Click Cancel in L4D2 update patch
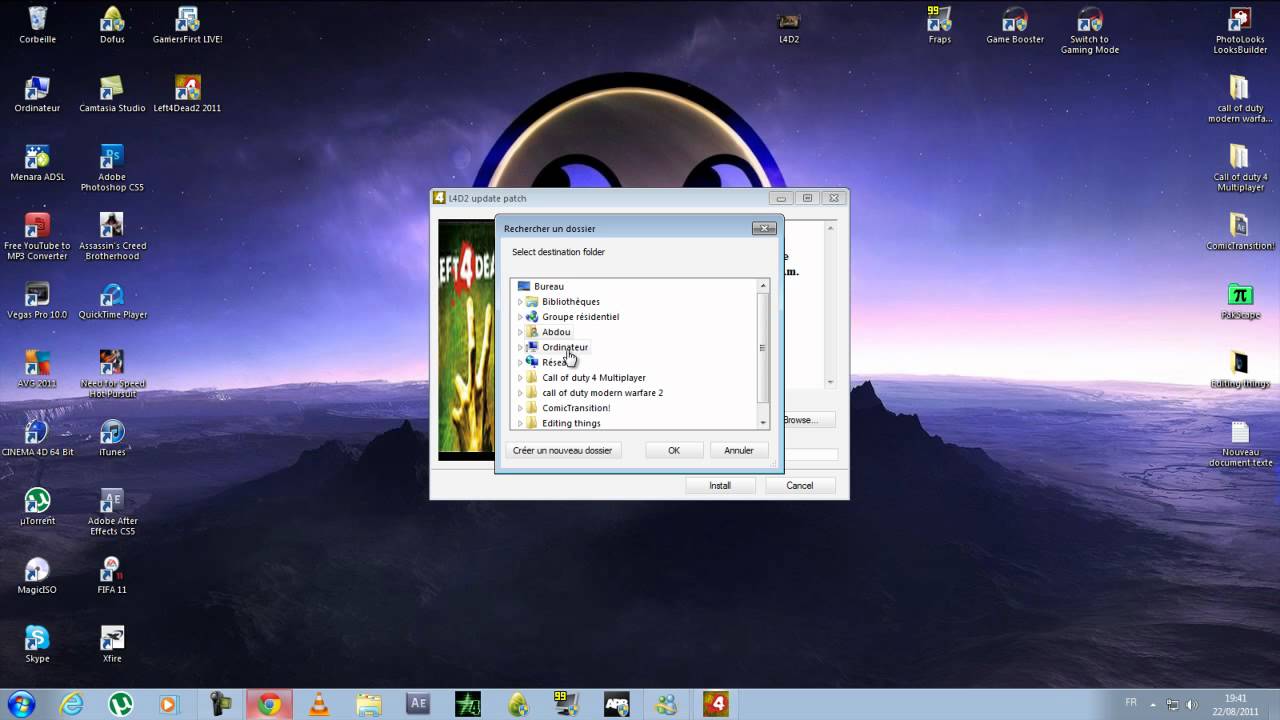The height and width of the screenshot is (720, 1280). tap(800, 485)
